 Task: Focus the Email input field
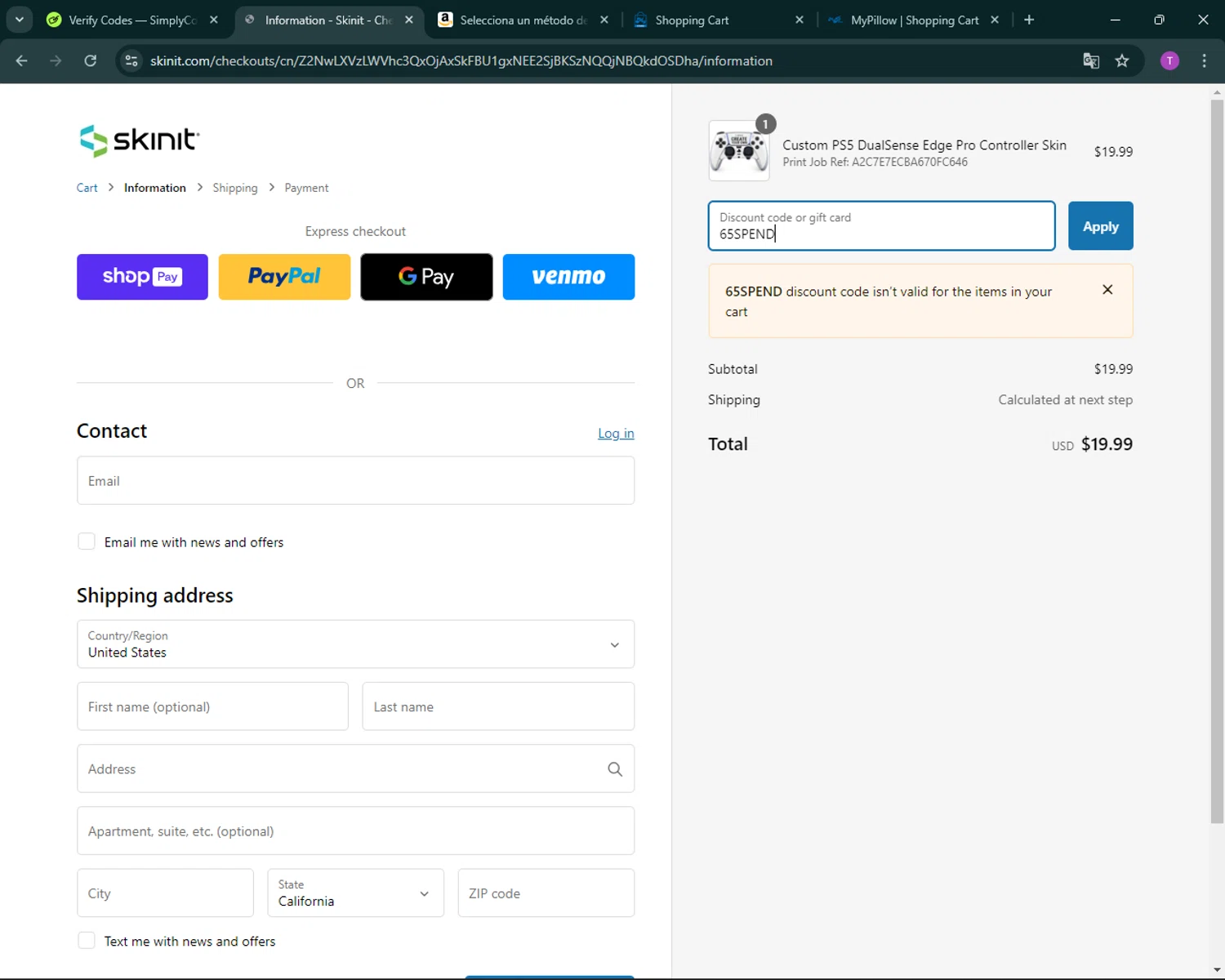[x=355, y=480]
